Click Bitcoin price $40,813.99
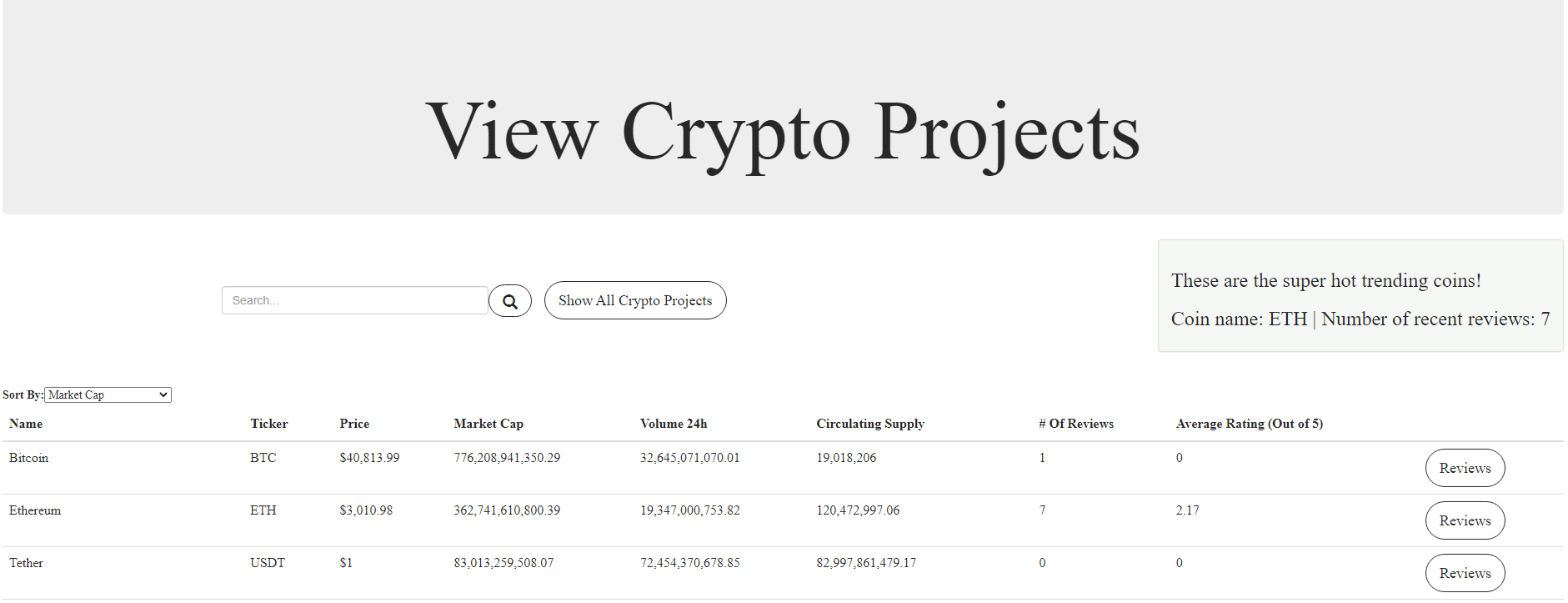1568x603 pixels. (x=369, y=458)
